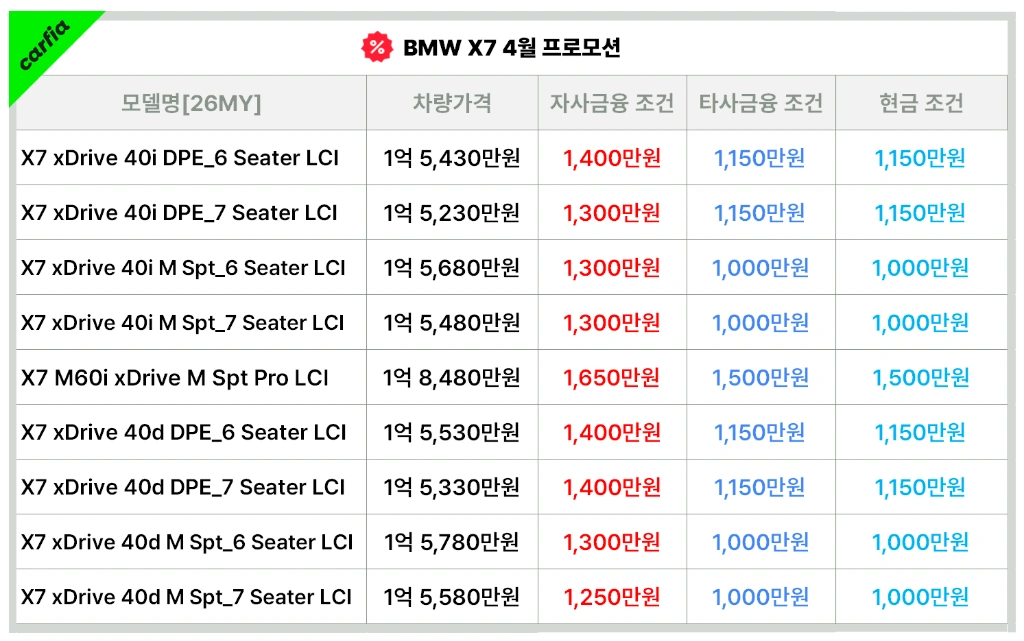Click red '1,400만원' in 40d DPE_7 Seater row
1024x641 pixels.
click(x=612, y=487)
